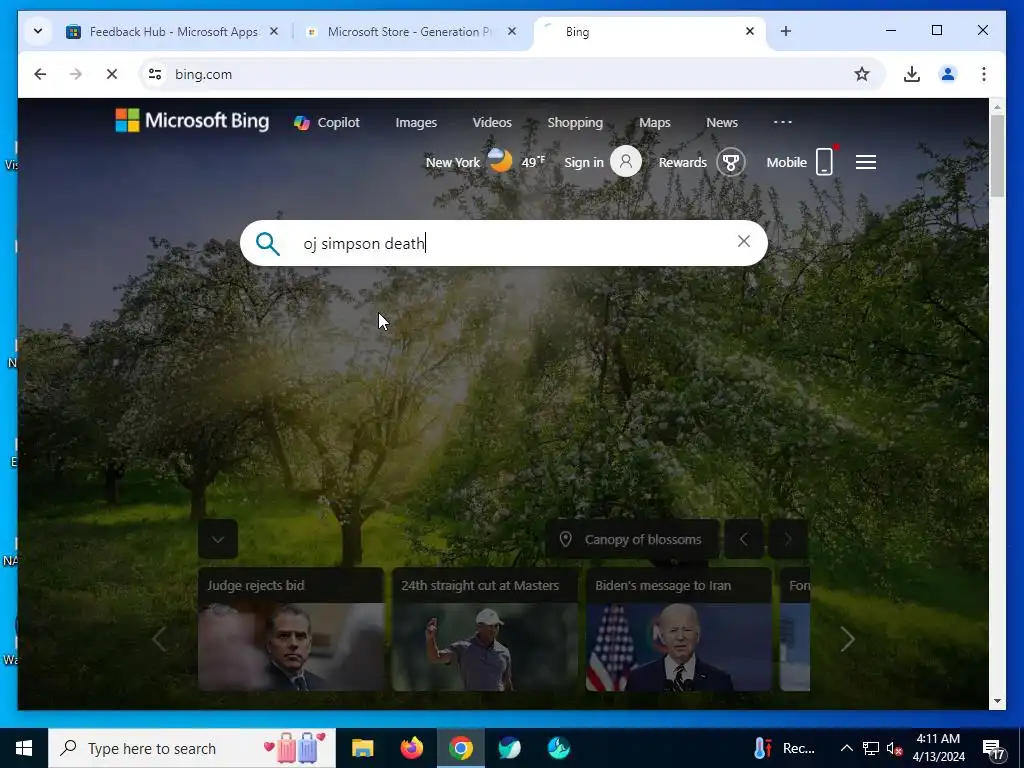Open Biden's message to Iran story
The width and height of the screenshot is (1024, 768).
[x=679, y=629]
